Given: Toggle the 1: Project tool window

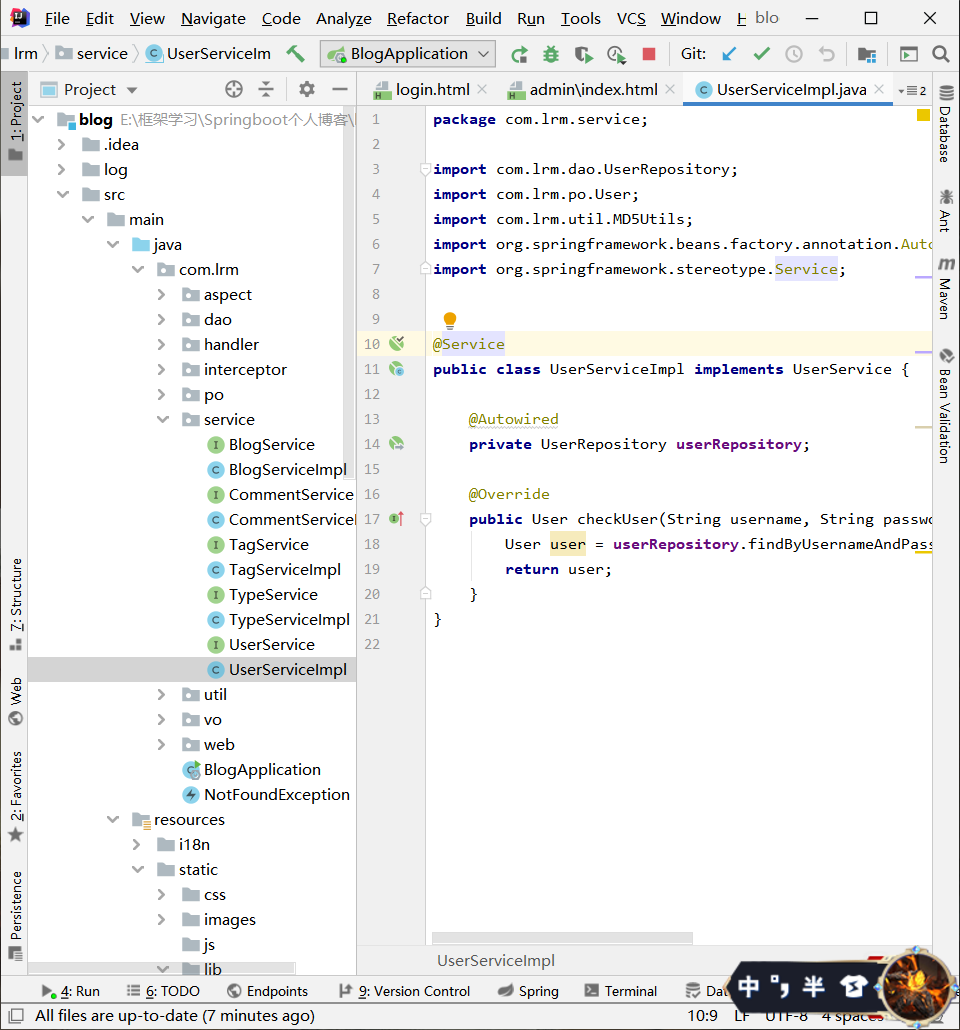Looking at the screenshot, I should pos(16,122).
